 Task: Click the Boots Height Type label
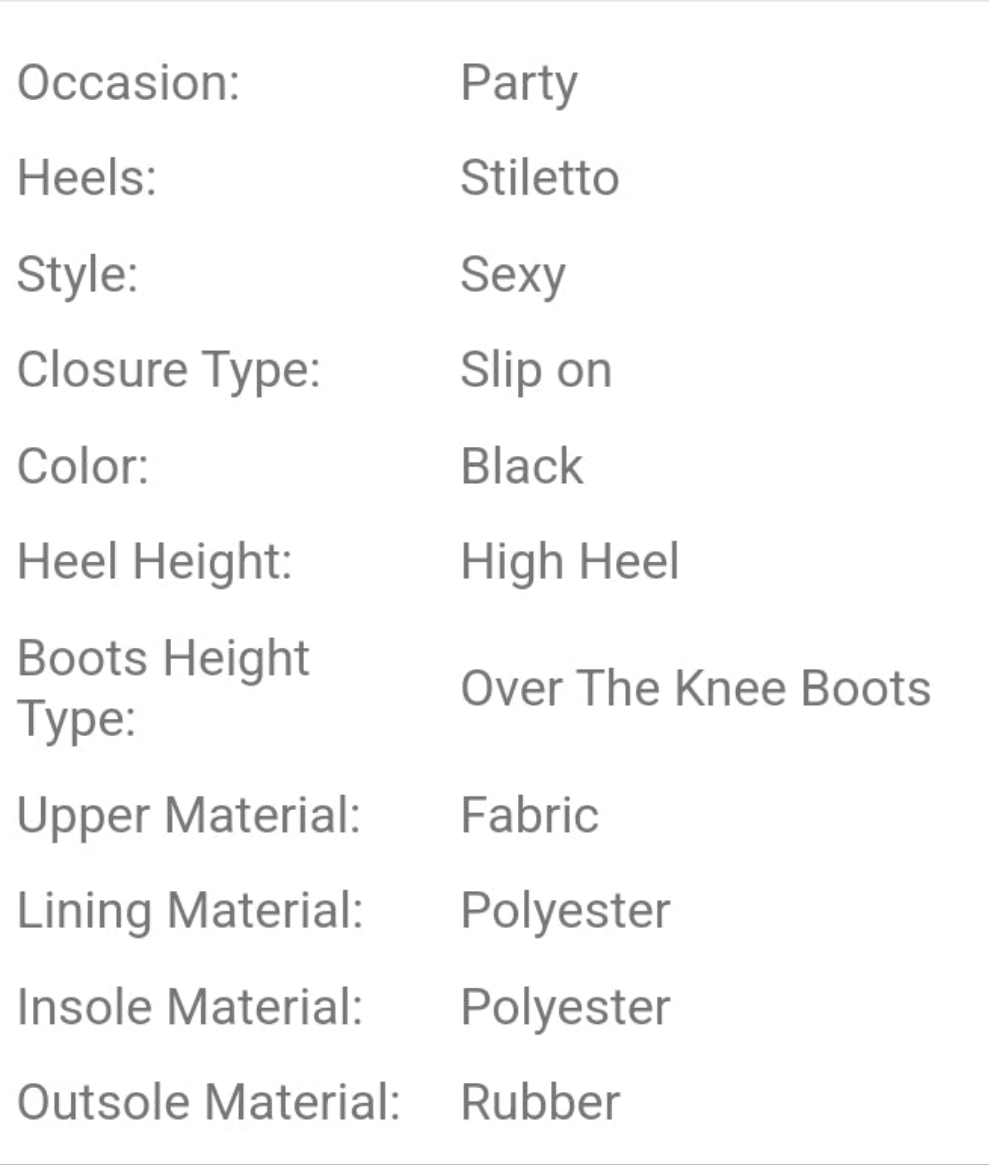point(163,688)
